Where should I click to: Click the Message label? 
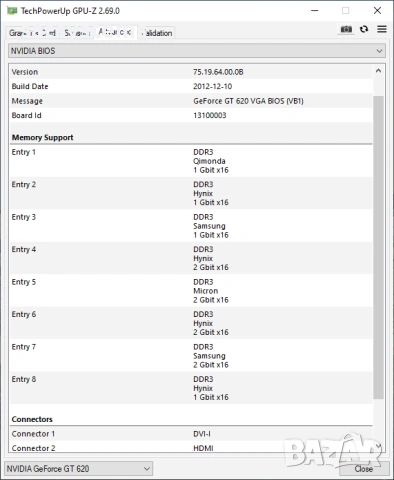pos(27,101)
